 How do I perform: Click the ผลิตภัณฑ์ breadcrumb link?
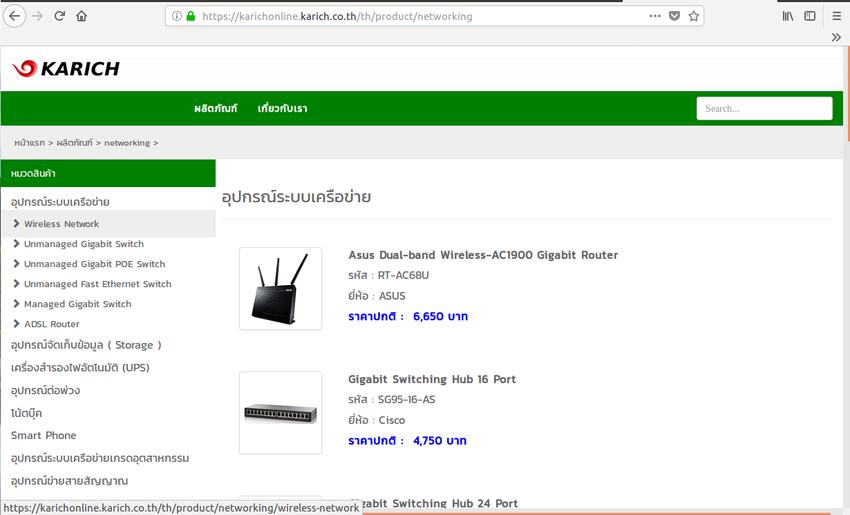tap(75, 143)
